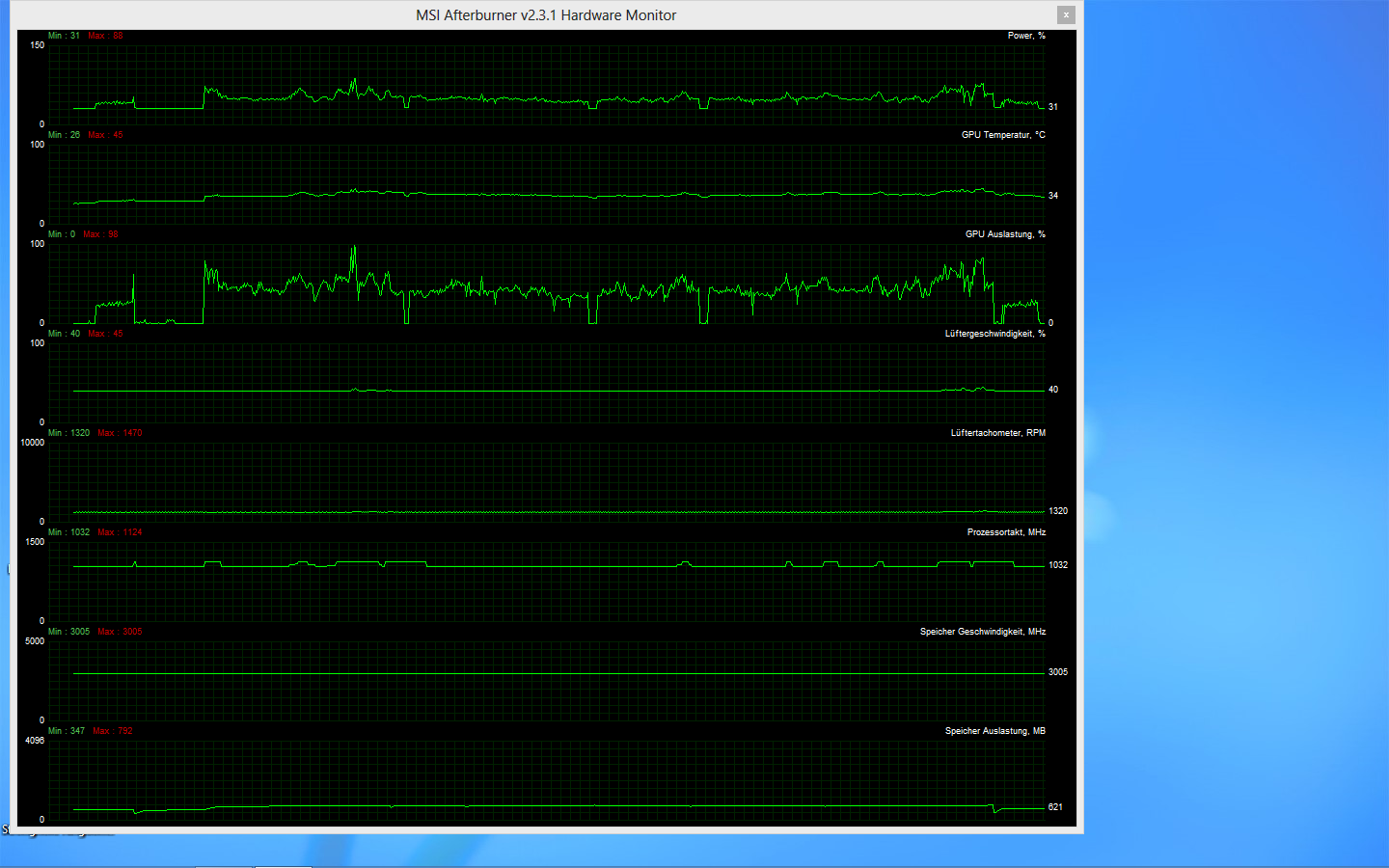The height and width of the screenshot is (868, 1389).
Task: Click current value '3005' right of memory clock graph
Action: (x=1058, y=672)
